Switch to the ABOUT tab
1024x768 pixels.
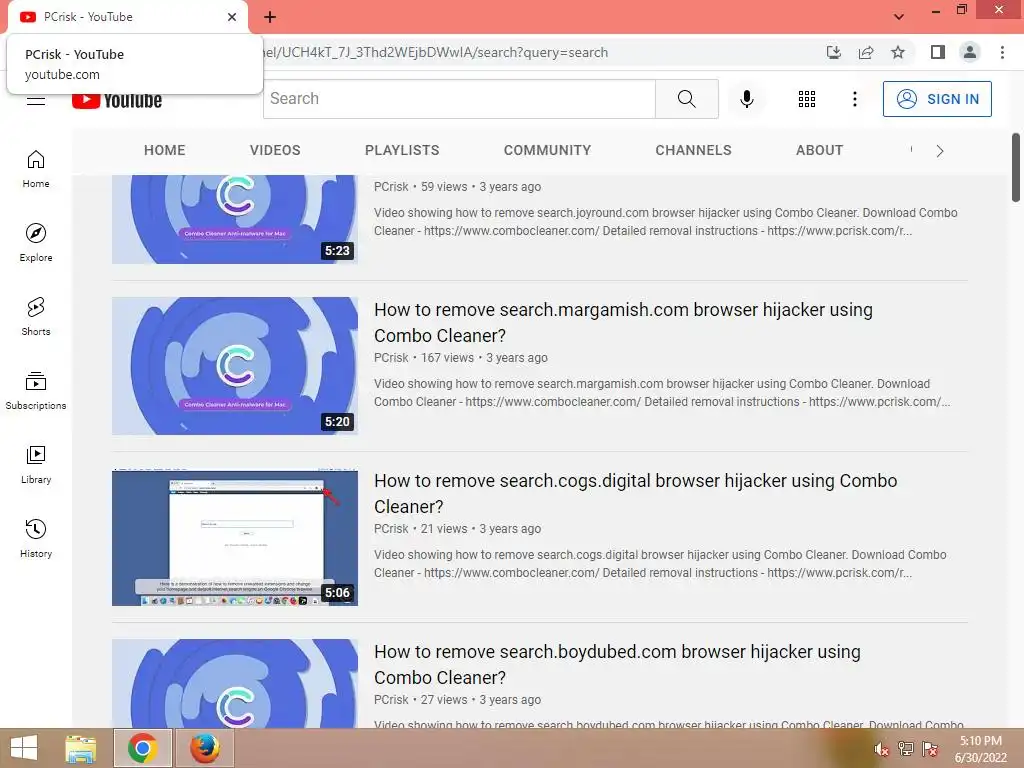(820, 150)
